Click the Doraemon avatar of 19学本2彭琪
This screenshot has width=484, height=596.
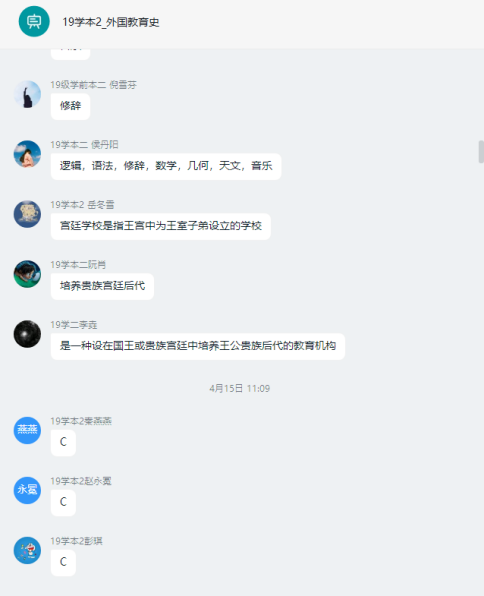27,550
